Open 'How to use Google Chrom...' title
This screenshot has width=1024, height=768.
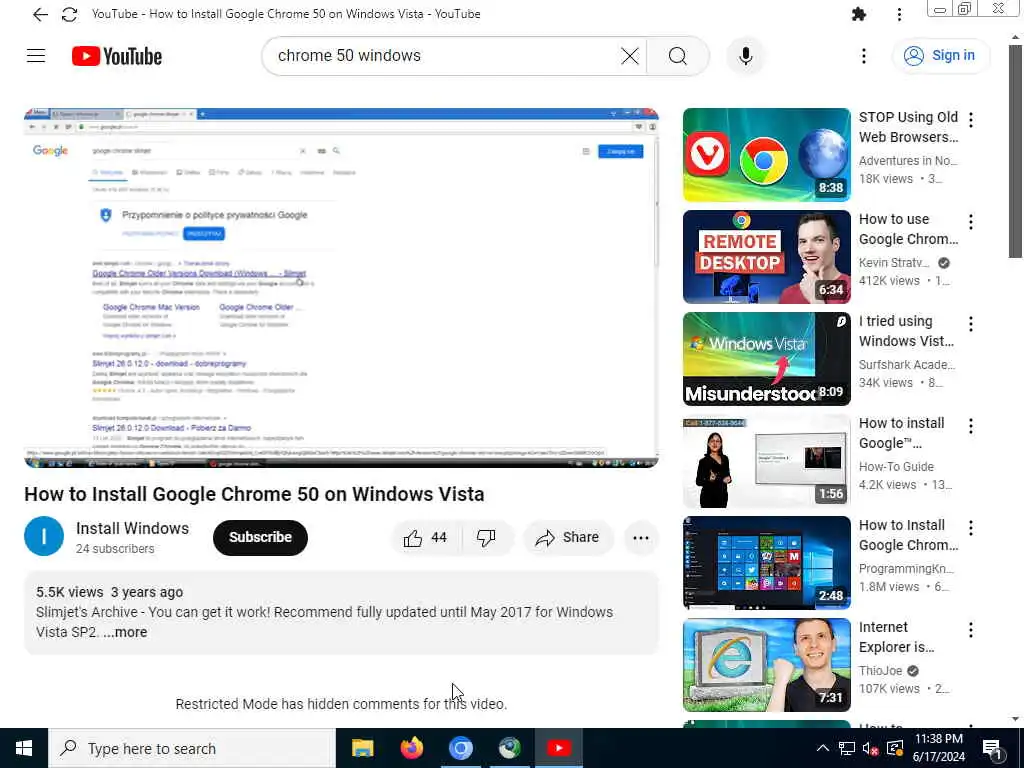click(x=908, y=229)
